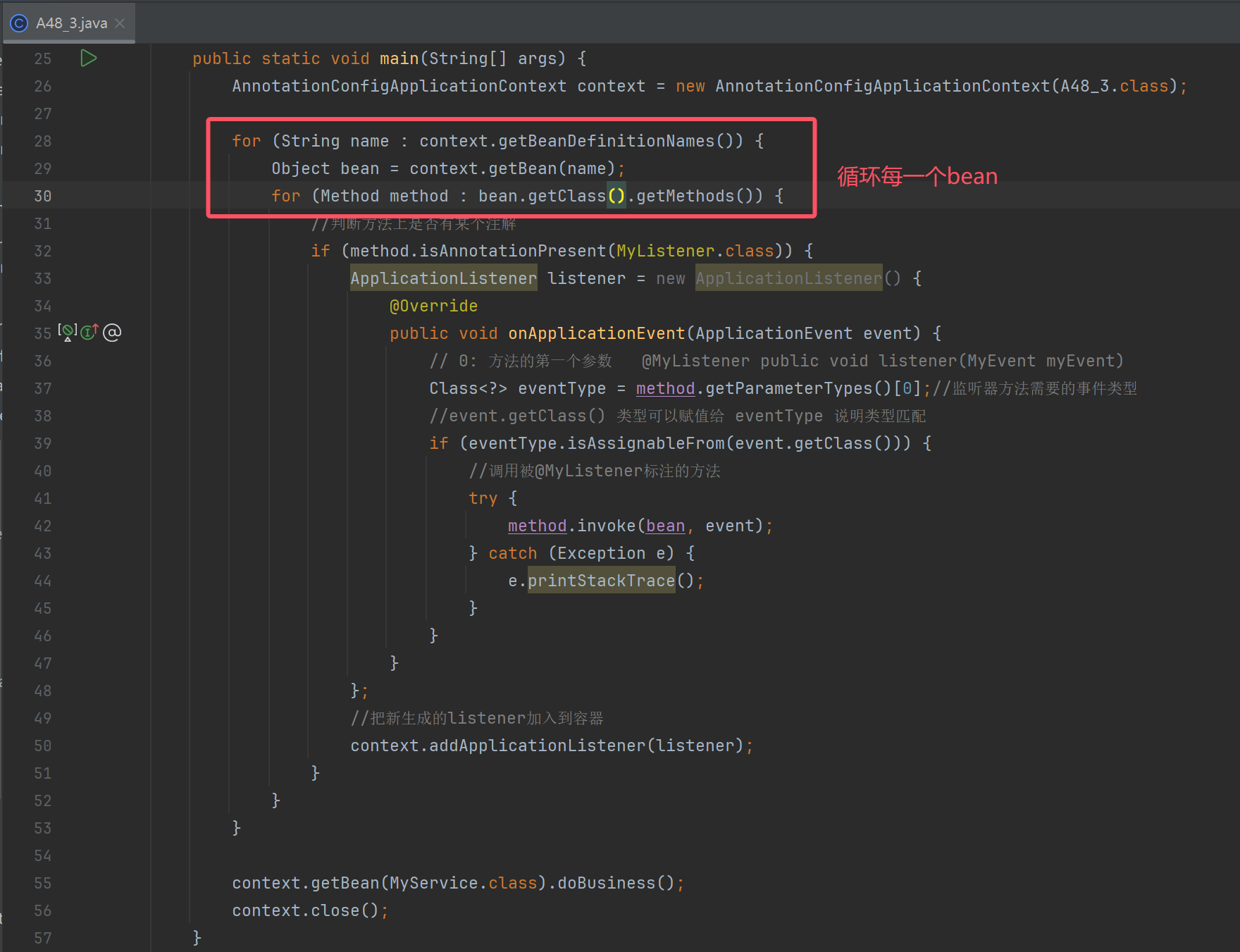Click 'addApplicationListener' on line 50
The image size is (1240, 952).
(x=538, y=746)
